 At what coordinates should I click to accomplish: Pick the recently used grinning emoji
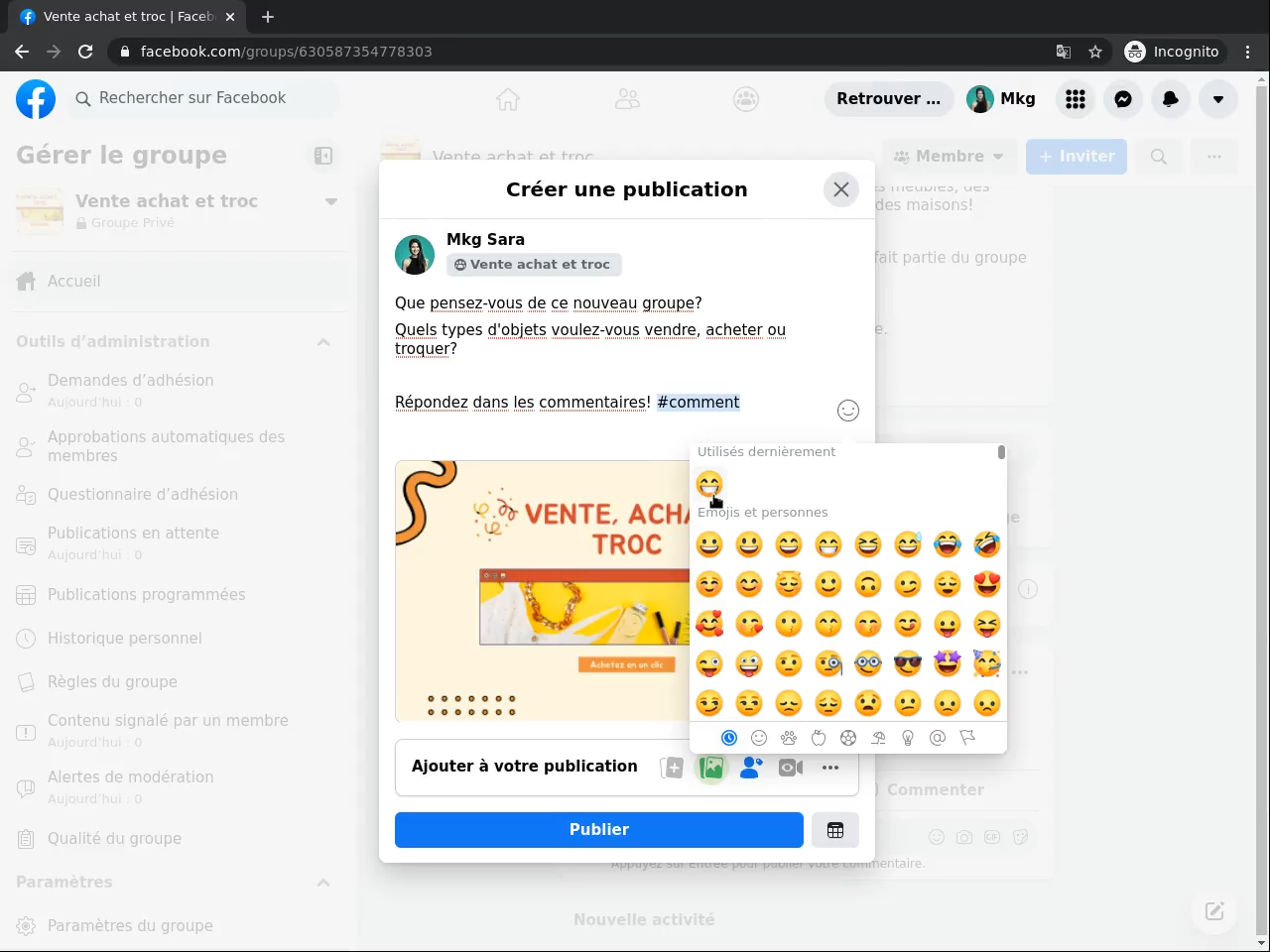(709, 484)
